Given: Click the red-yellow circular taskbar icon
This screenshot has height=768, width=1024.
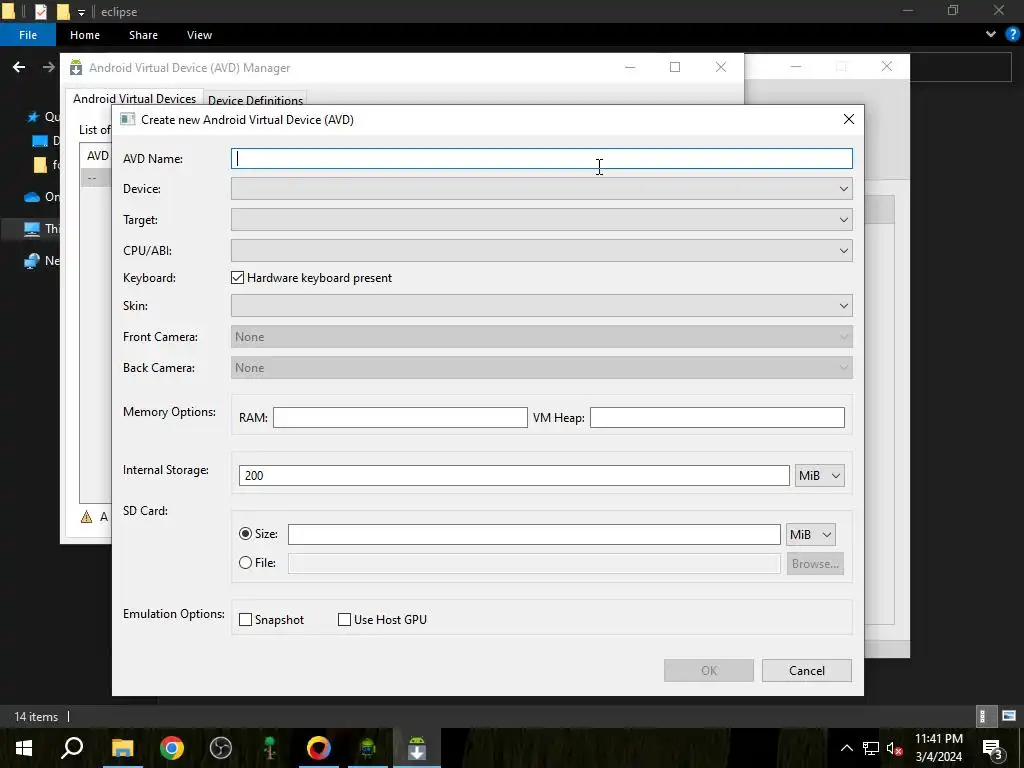Looking at the screenshot, I should pos(319,748).
